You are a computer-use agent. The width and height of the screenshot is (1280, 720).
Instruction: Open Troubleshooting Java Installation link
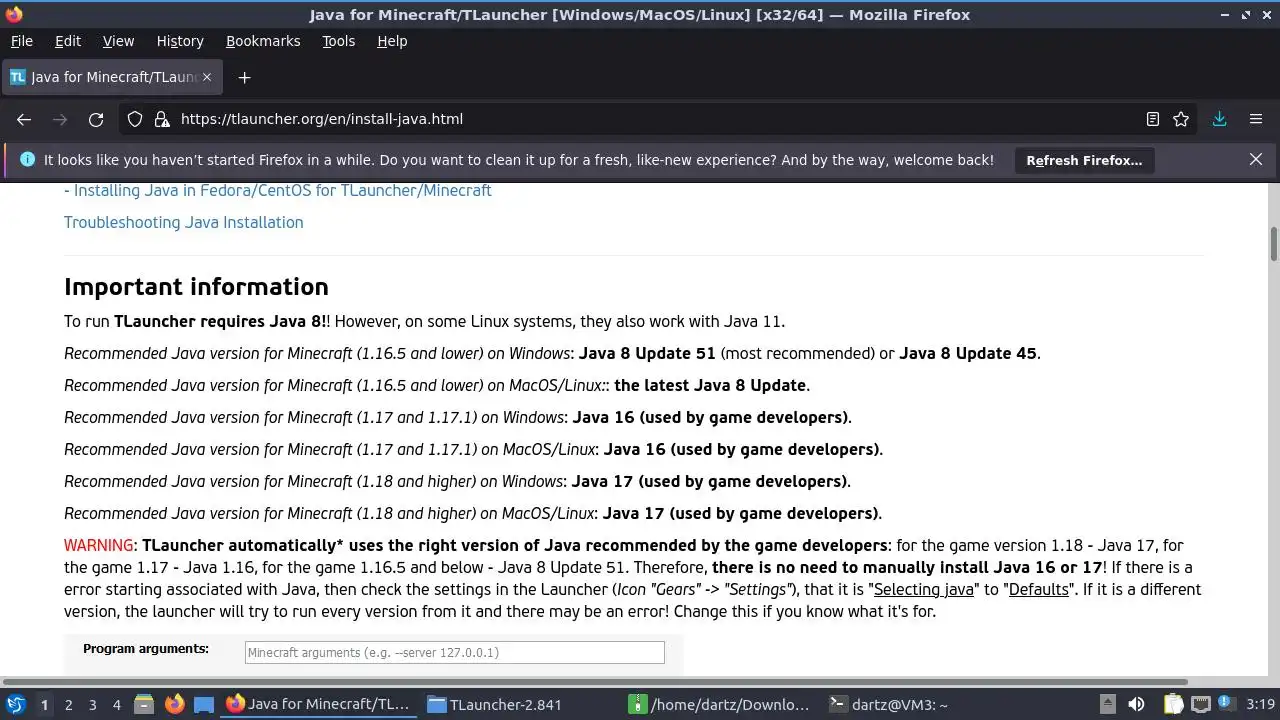coord(184,222)
